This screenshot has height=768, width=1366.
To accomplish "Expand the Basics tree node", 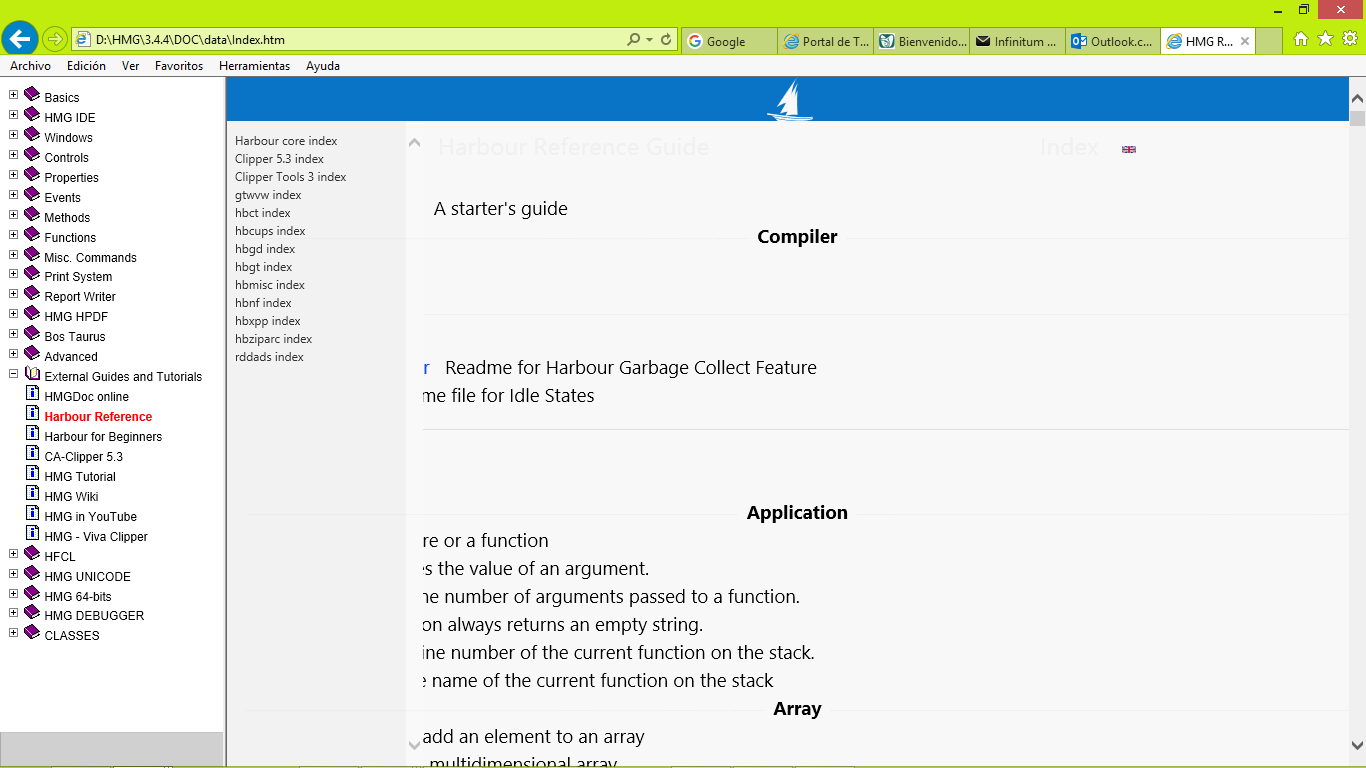I will 13,95.
